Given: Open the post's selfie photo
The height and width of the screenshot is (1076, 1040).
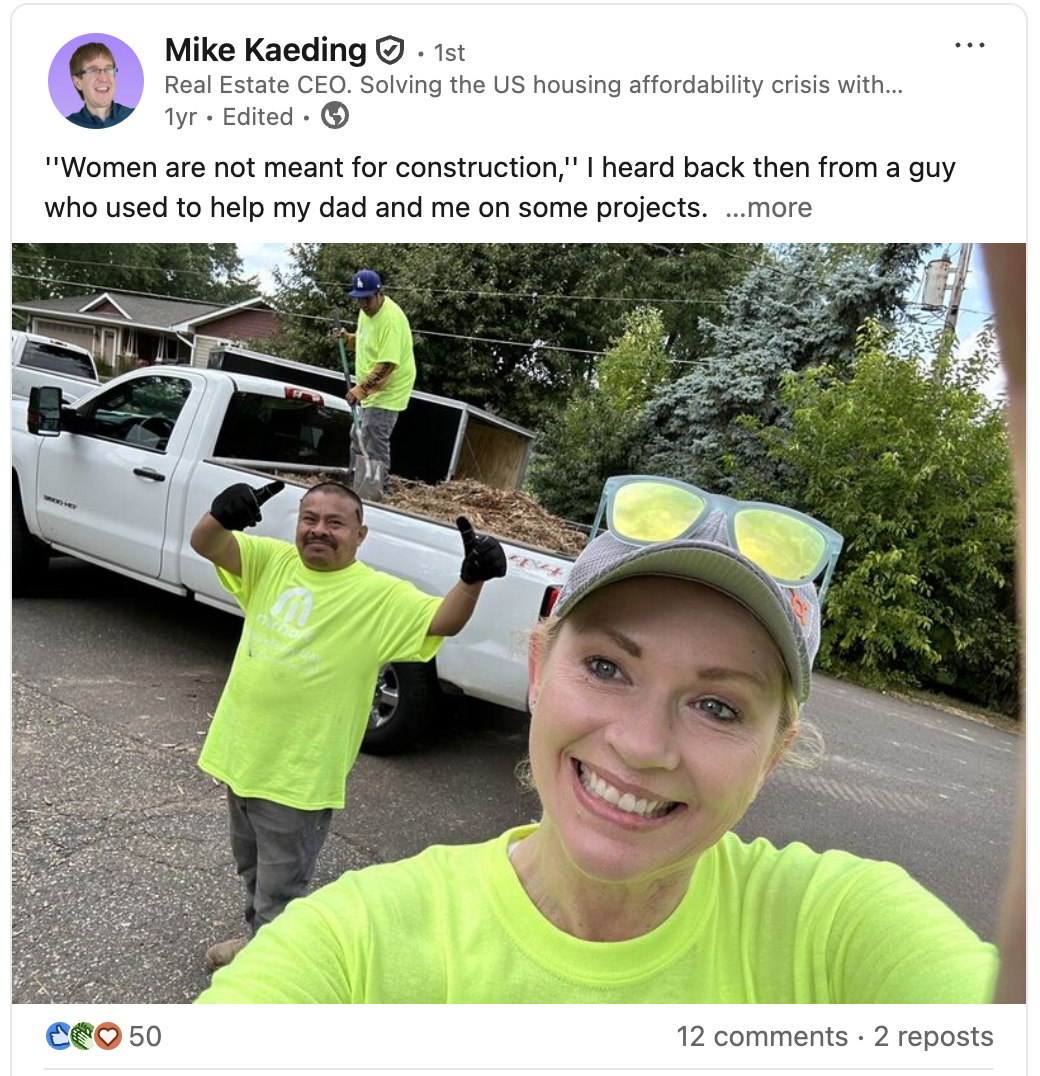Looking at the screenshot, I should [x=519, y=623].
